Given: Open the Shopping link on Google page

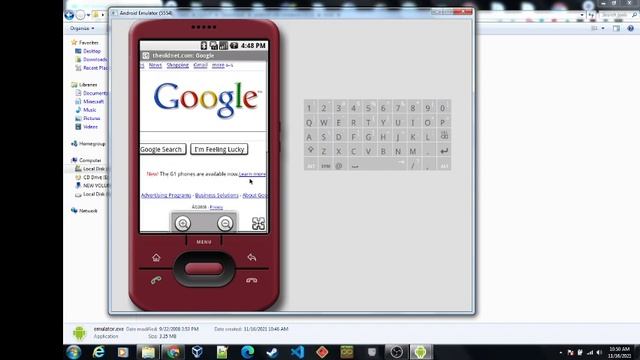Looking at the screenshot, I should pyautogui.click(x=178, y=65).
